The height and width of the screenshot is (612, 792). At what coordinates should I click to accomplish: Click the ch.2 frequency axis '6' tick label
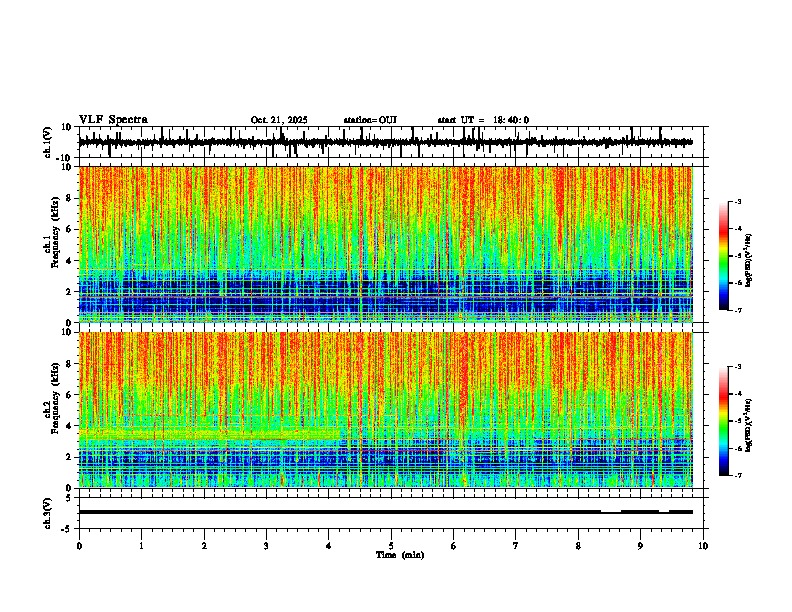pyautogui.click(x=69, y=394)
